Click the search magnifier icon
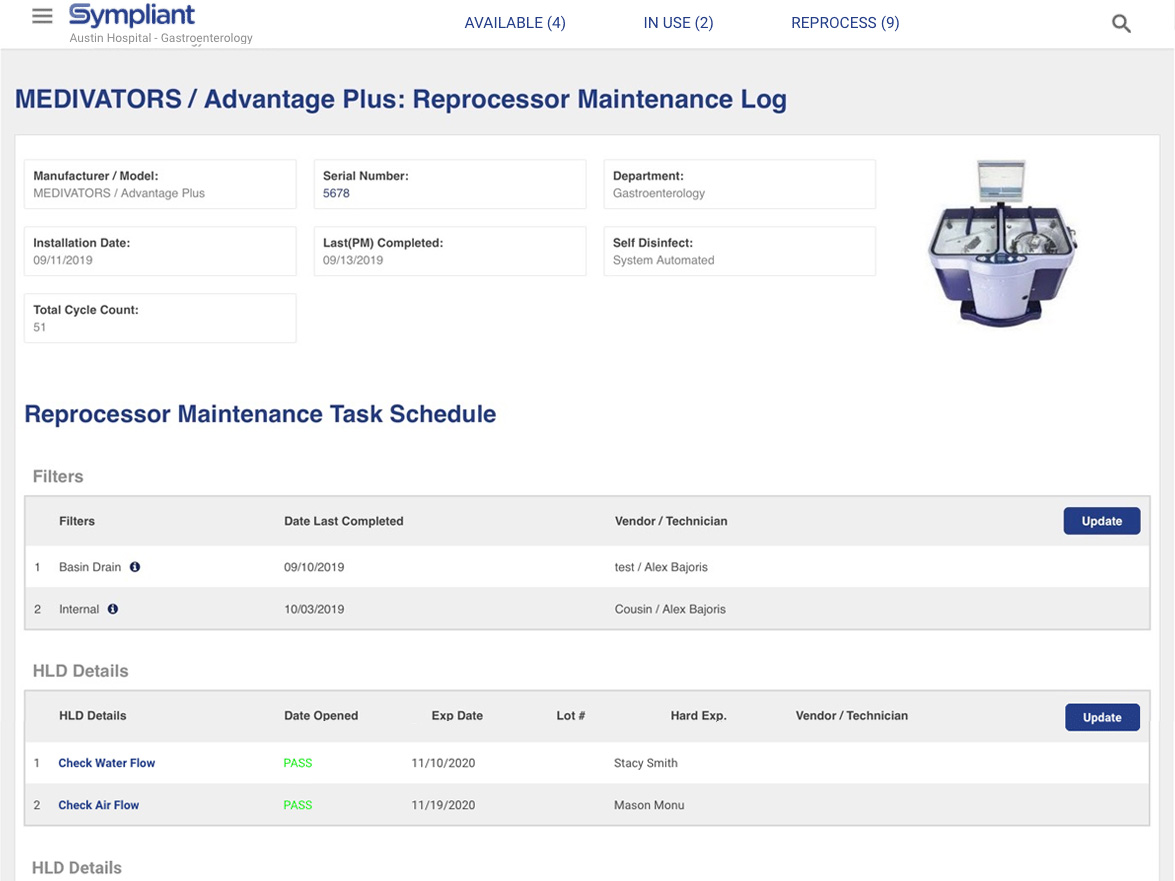This screenshot has height=881, width=1175. pos(1121,23)
